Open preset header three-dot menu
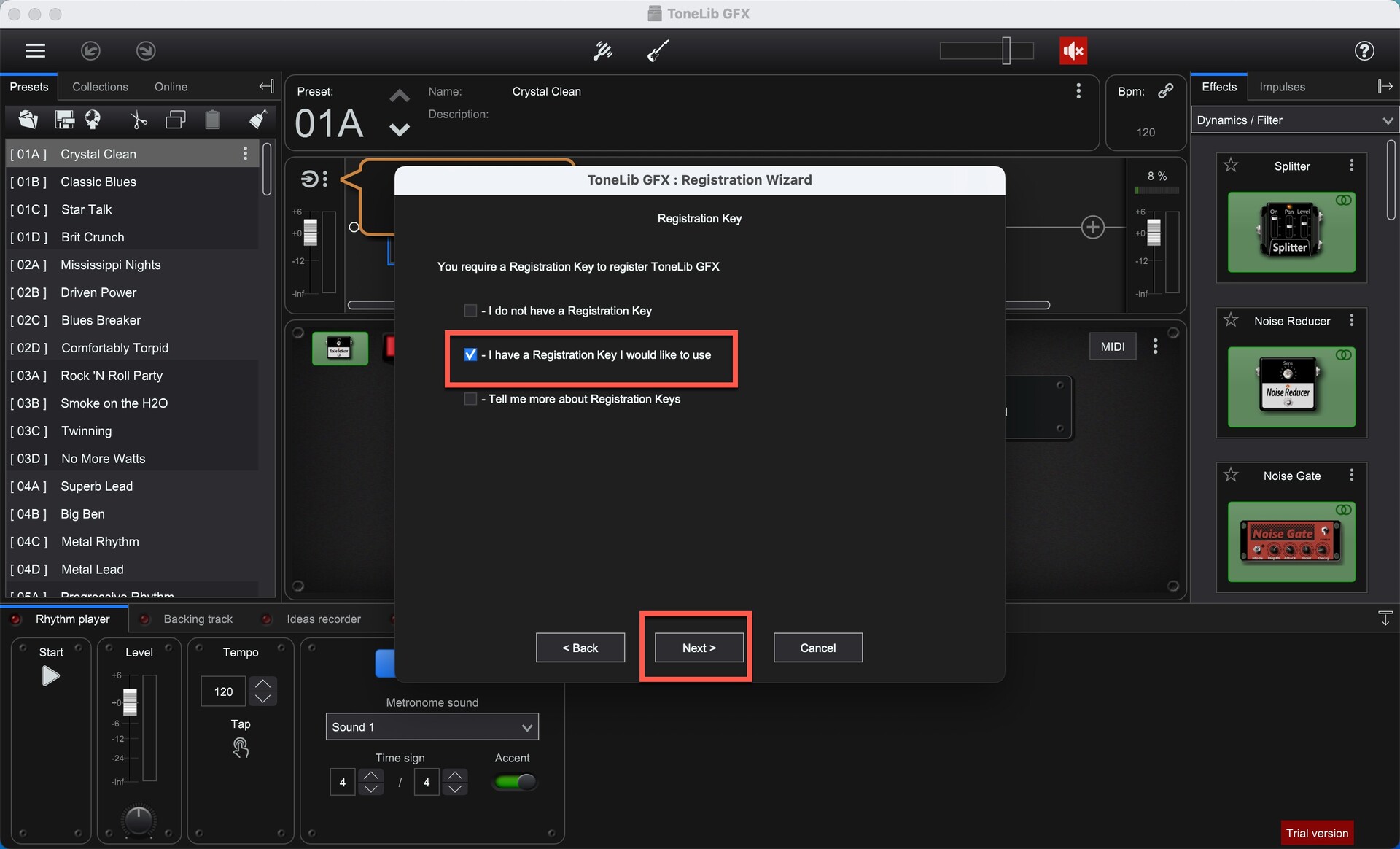Screen dimensions: 1400x849 pyautogui.click(x=1078, y=91)
